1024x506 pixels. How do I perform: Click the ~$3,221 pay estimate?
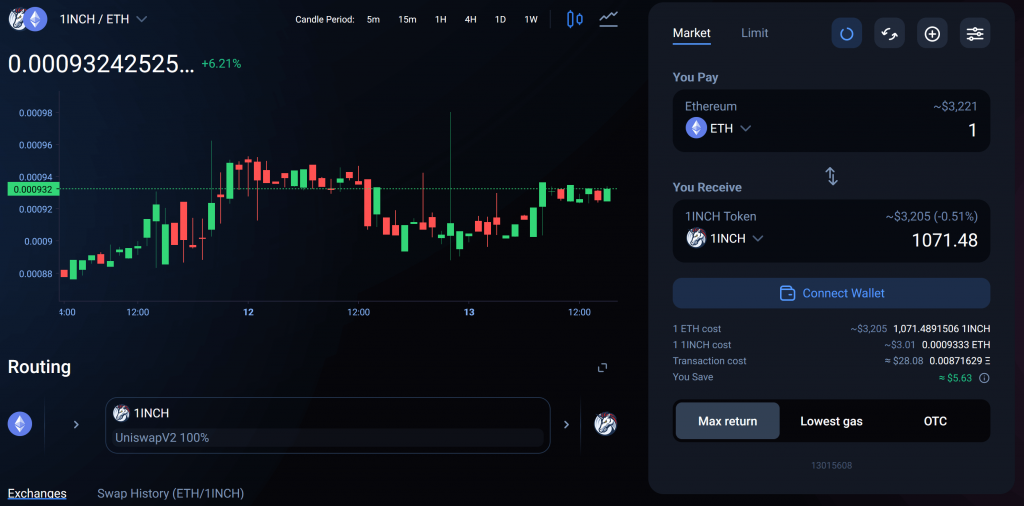click(x=955, y=106)
